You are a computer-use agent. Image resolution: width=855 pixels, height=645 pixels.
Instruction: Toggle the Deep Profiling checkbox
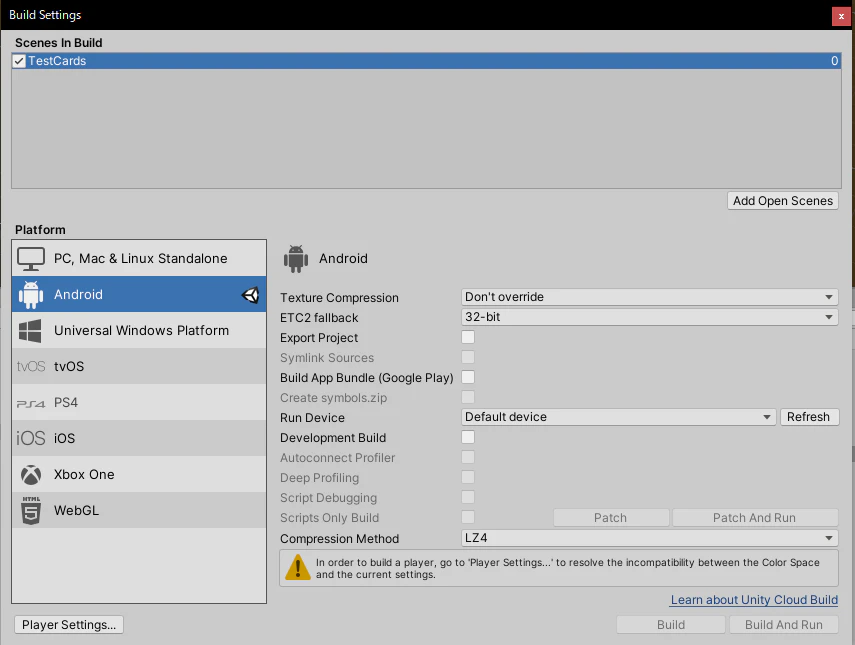tap(468, 477)
